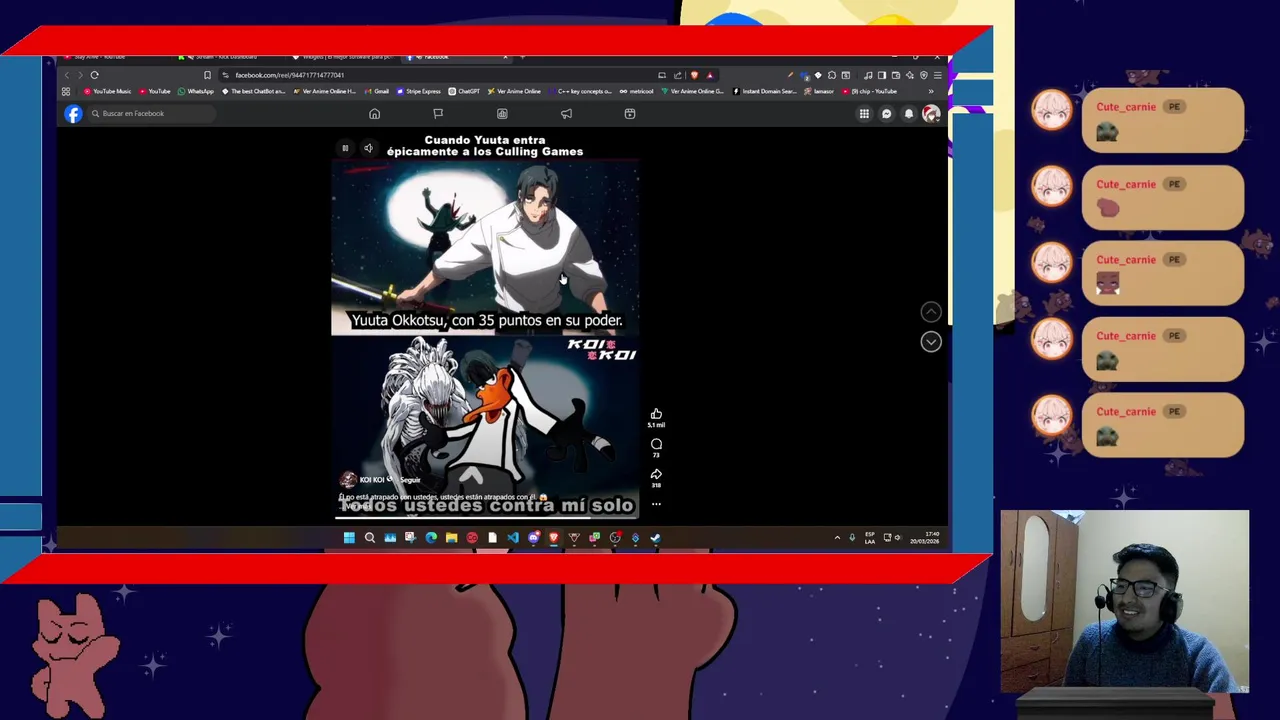This screenshot has width=1280, height=720.
Task: Click the Buscar en Facebook search field
Action: coord(150,113)
